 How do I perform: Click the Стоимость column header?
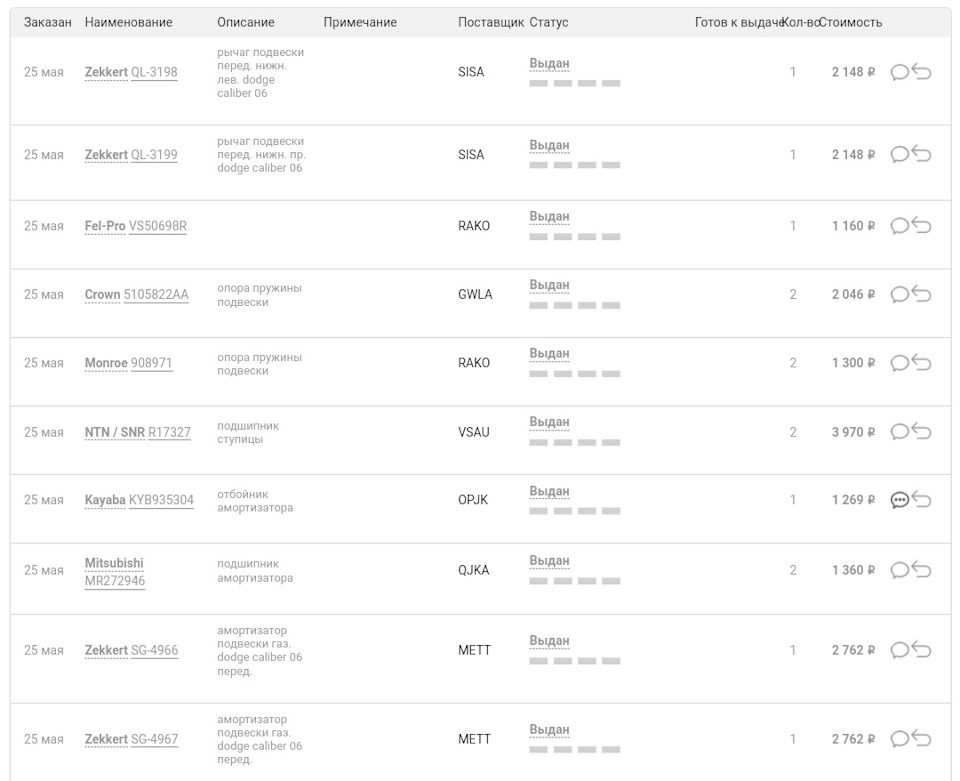[x=850, y=22]
